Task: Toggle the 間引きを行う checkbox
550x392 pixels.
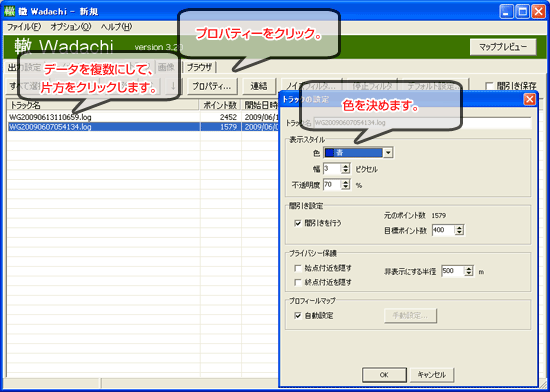Action: pyautogui.click(x=298, y=223)
